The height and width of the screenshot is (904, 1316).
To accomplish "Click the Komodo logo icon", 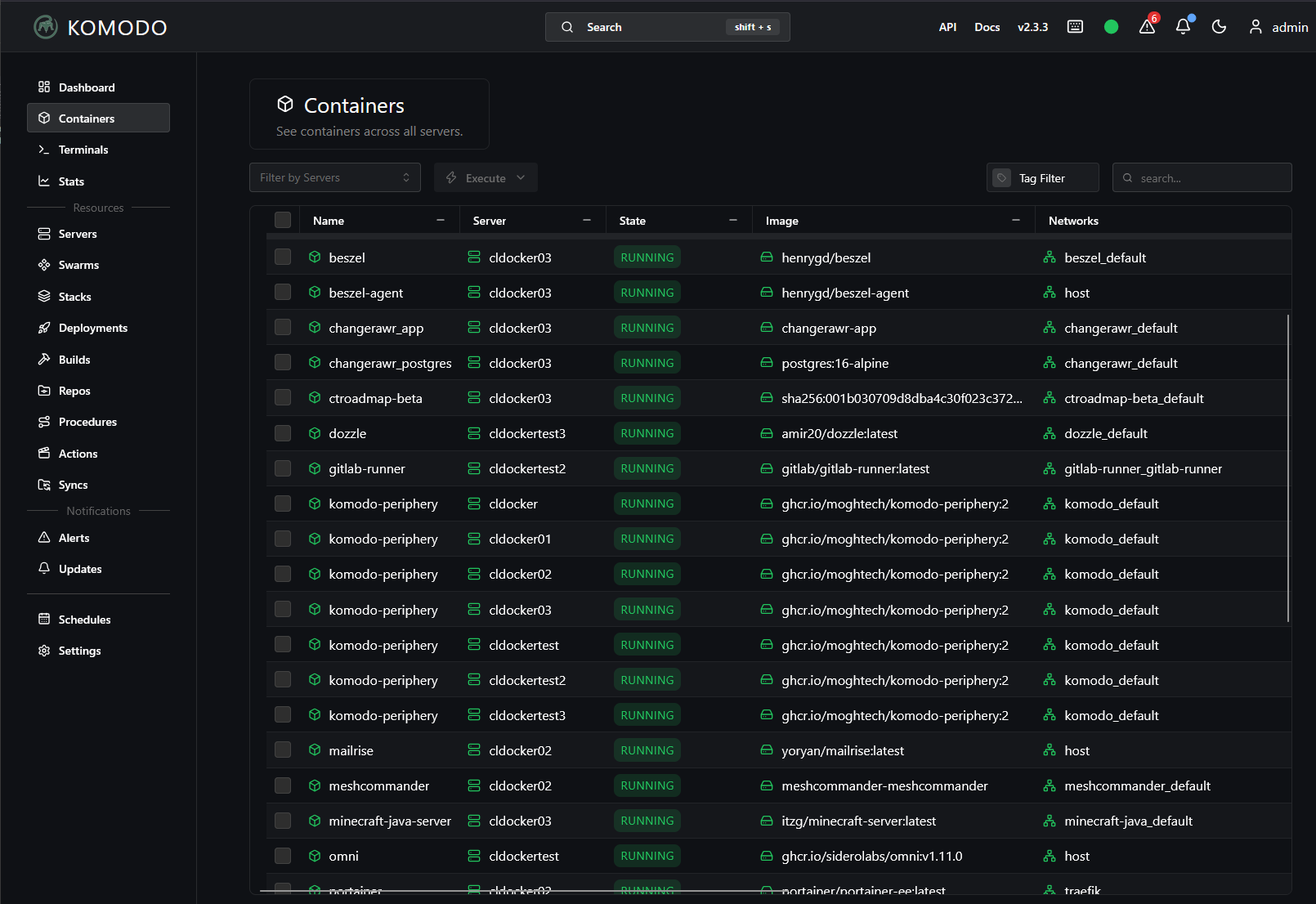I will tap(46, 27).
